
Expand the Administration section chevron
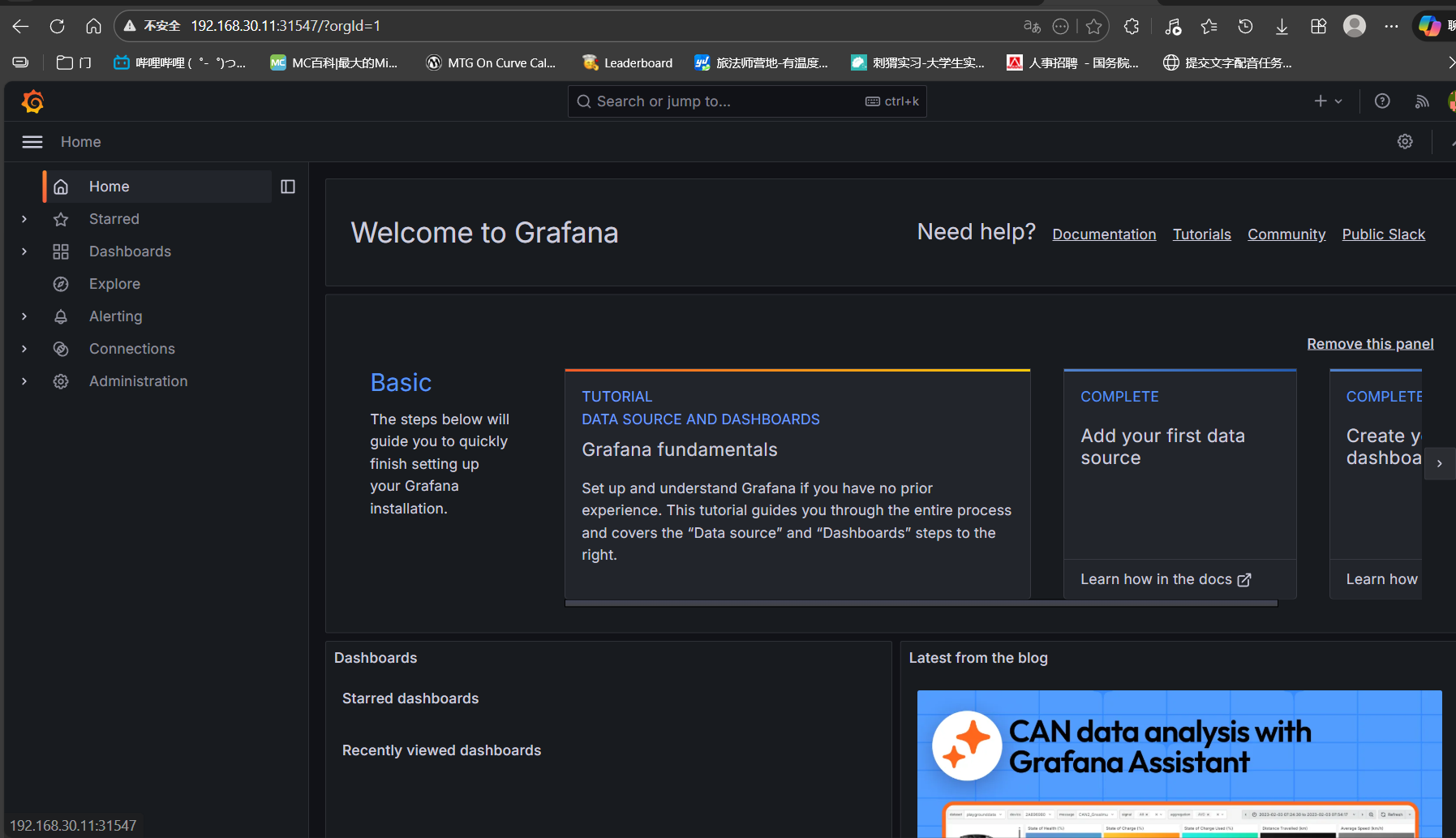coord(24,381)
